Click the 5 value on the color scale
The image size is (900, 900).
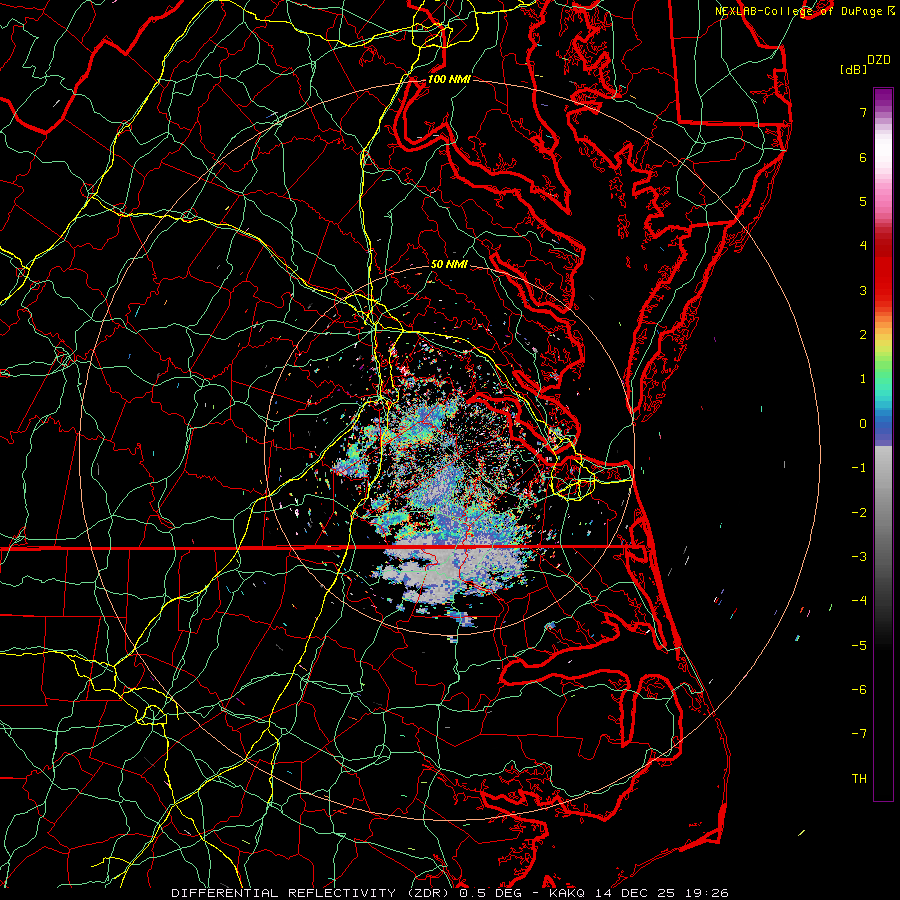click(863, 201)
